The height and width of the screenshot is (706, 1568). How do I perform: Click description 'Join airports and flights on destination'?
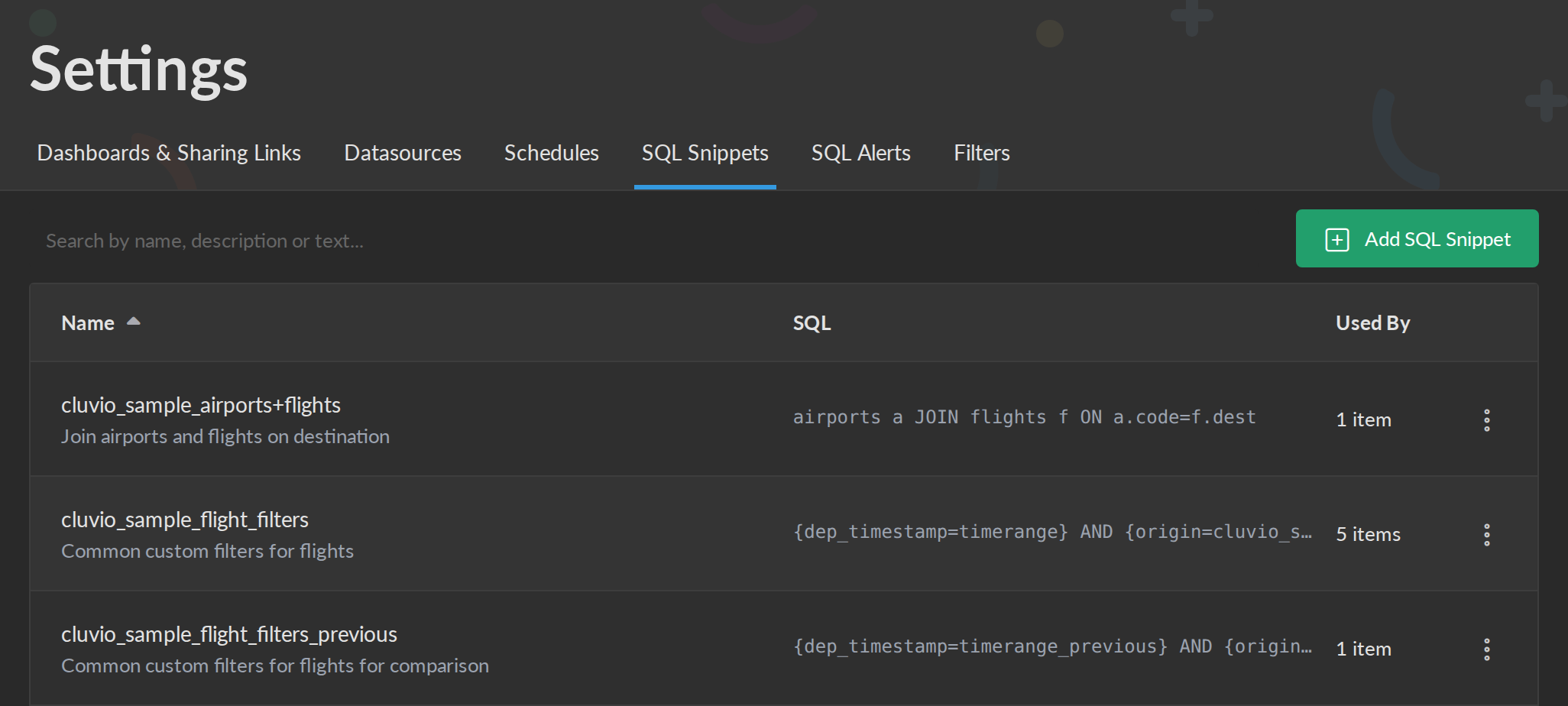click(x=225, y=436)
